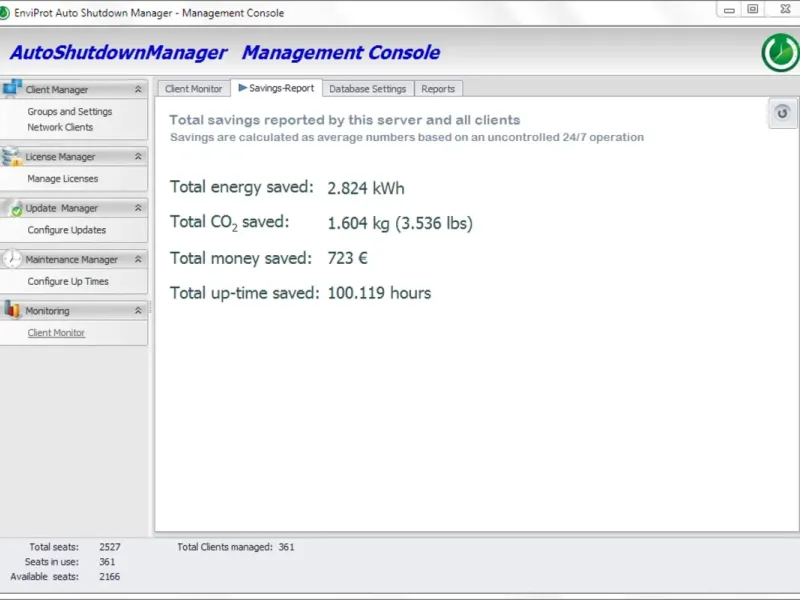
Task: Open Configure Updates
Action: (67, 230)
